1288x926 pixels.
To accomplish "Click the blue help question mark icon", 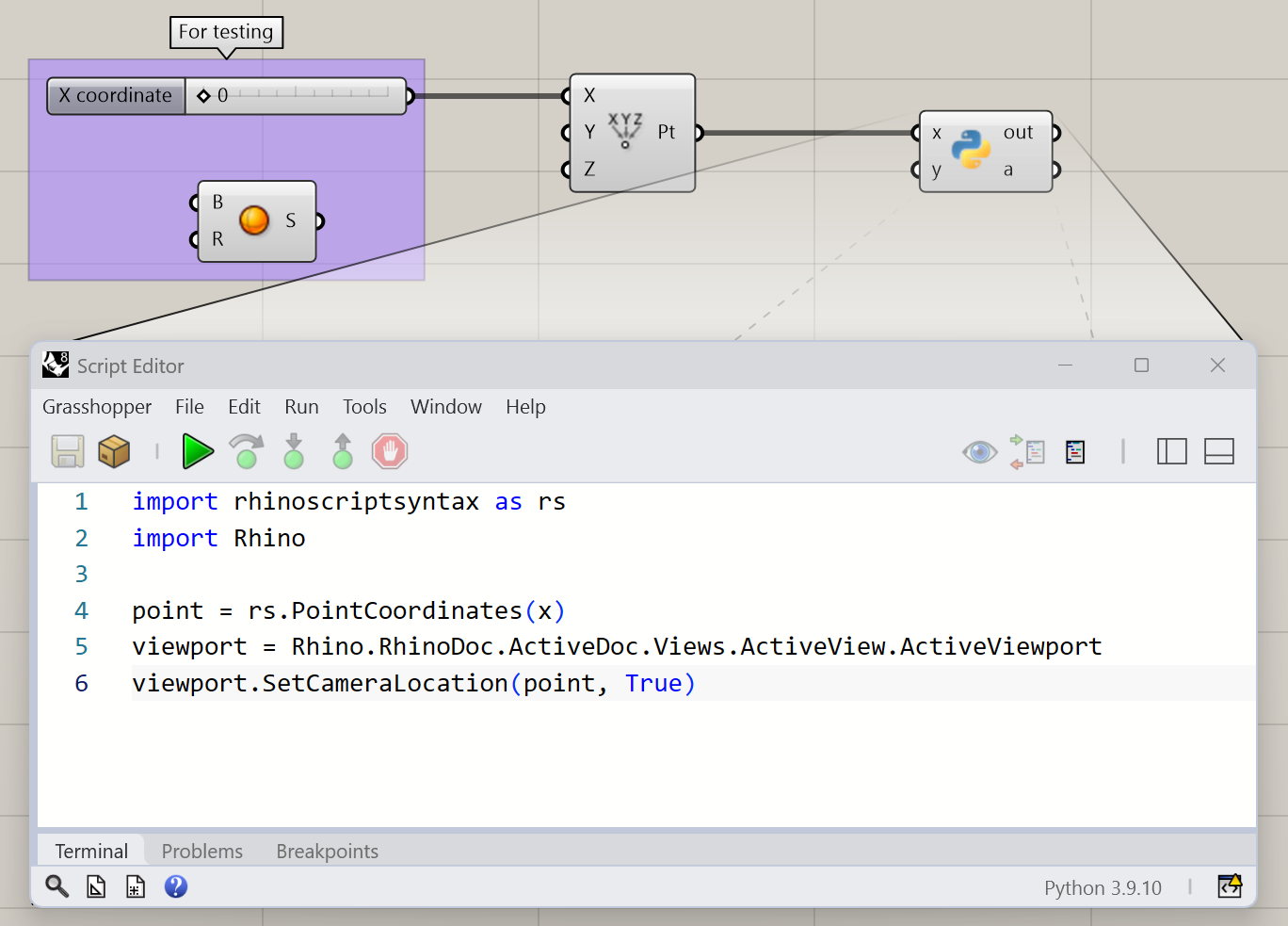I will tap(176, 886).
